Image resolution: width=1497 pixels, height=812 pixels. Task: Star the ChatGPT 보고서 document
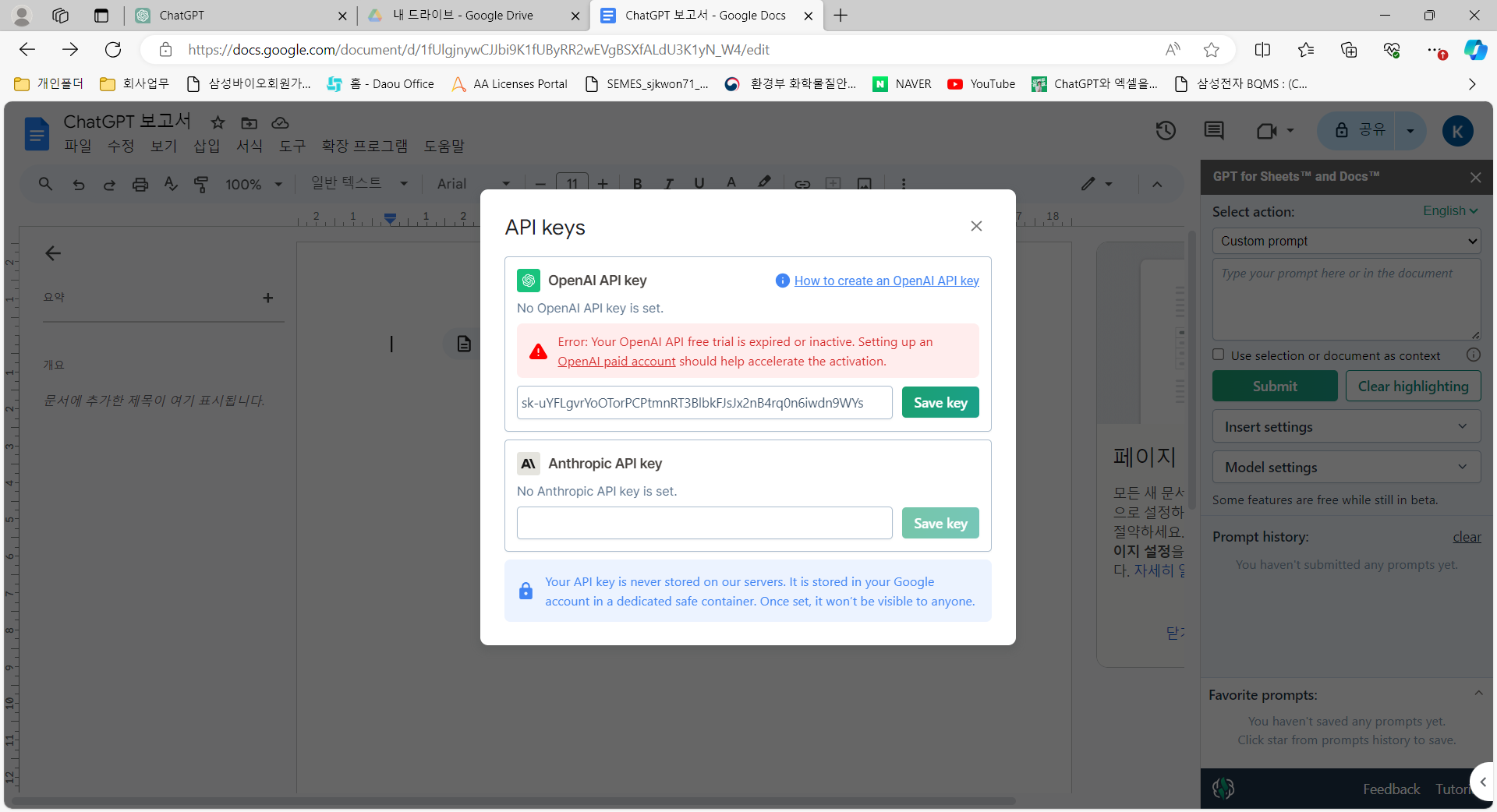click(x=218, y=122)
